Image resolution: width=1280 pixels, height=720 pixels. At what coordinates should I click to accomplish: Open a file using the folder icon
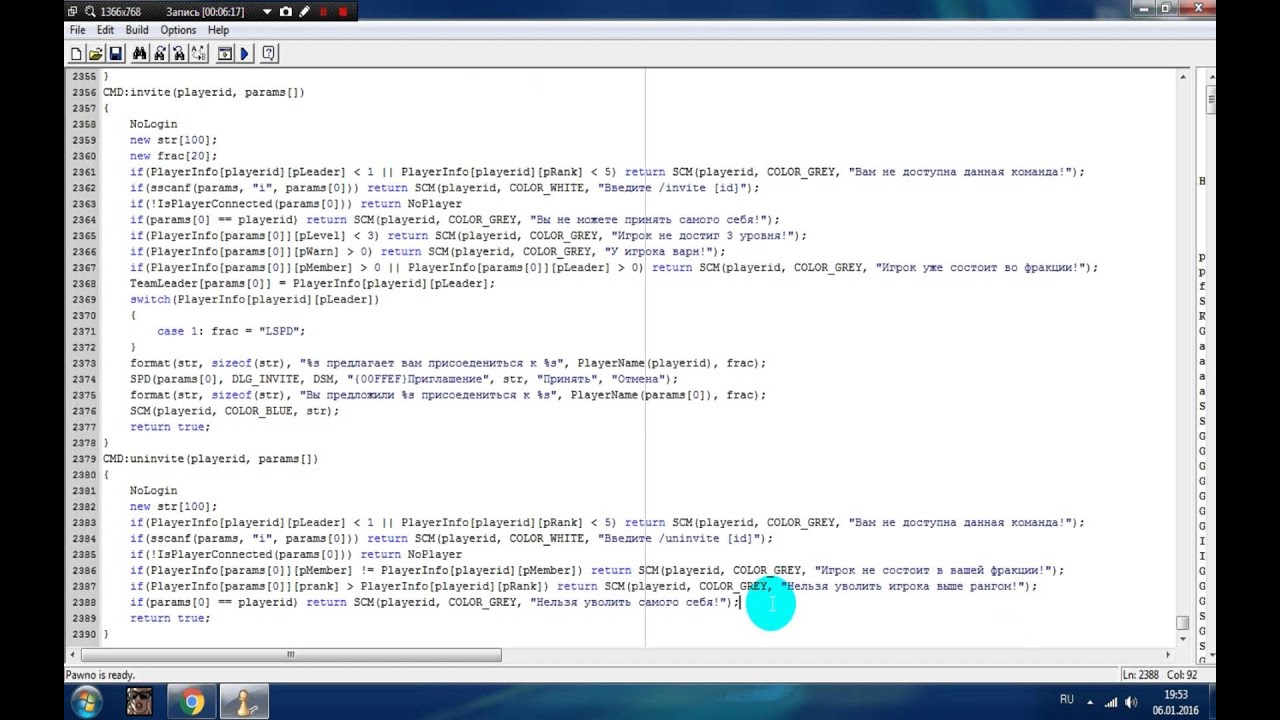[x=96, y=54]
